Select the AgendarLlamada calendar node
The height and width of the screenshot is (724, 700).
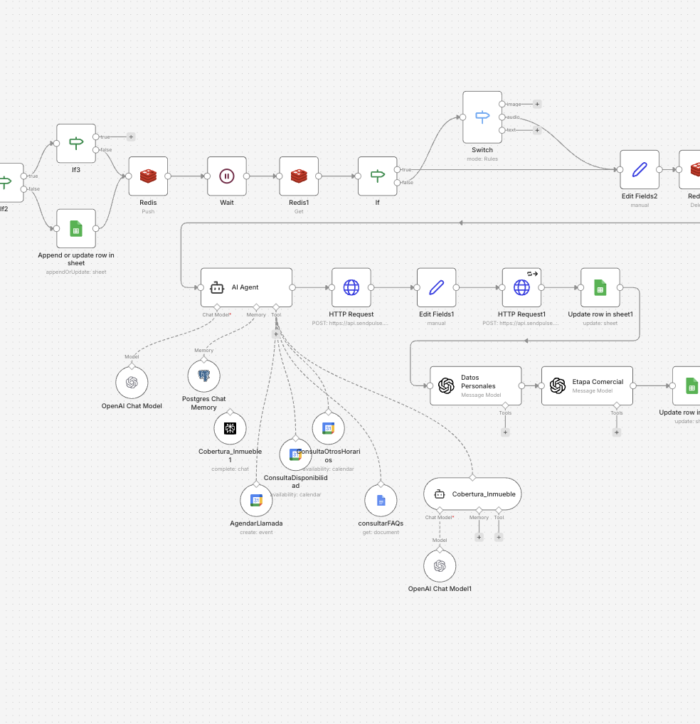point(256,501)
